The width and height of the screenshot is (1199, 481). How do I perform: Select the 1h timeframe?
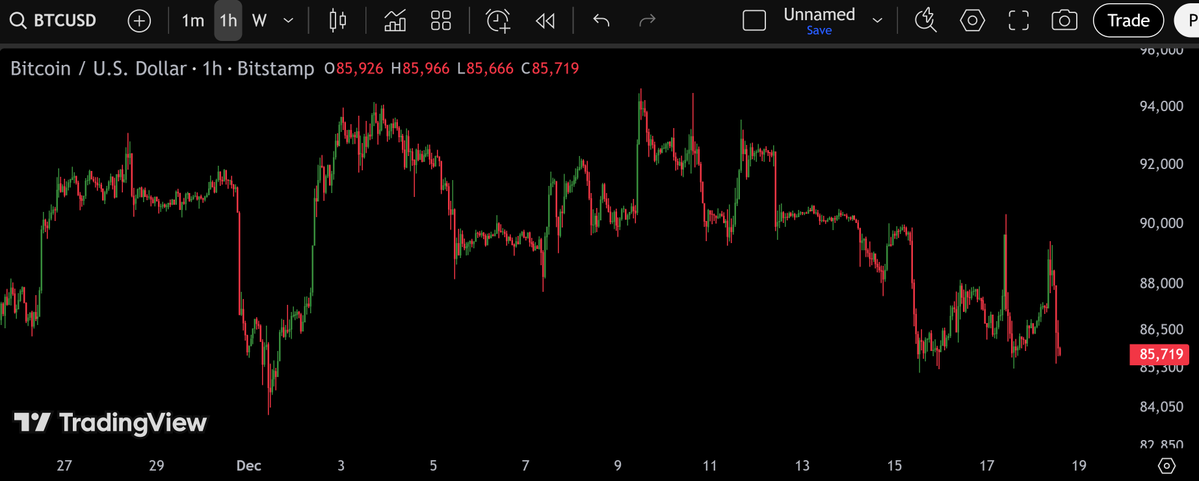(228, 21)
